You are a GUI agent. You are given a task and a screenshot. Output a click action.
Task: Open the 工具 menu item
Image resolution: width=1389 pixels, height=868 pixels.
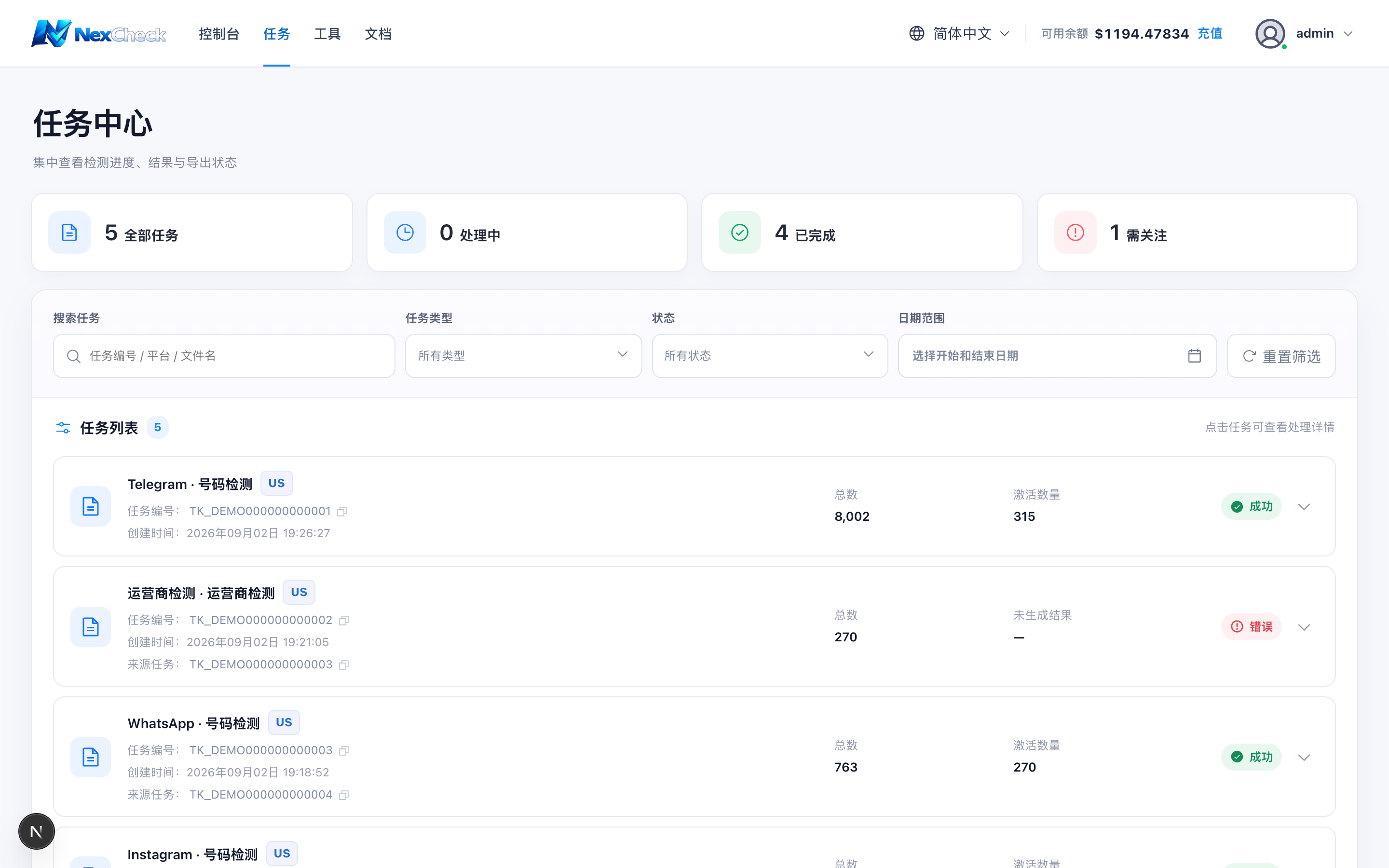pos(327,34)
